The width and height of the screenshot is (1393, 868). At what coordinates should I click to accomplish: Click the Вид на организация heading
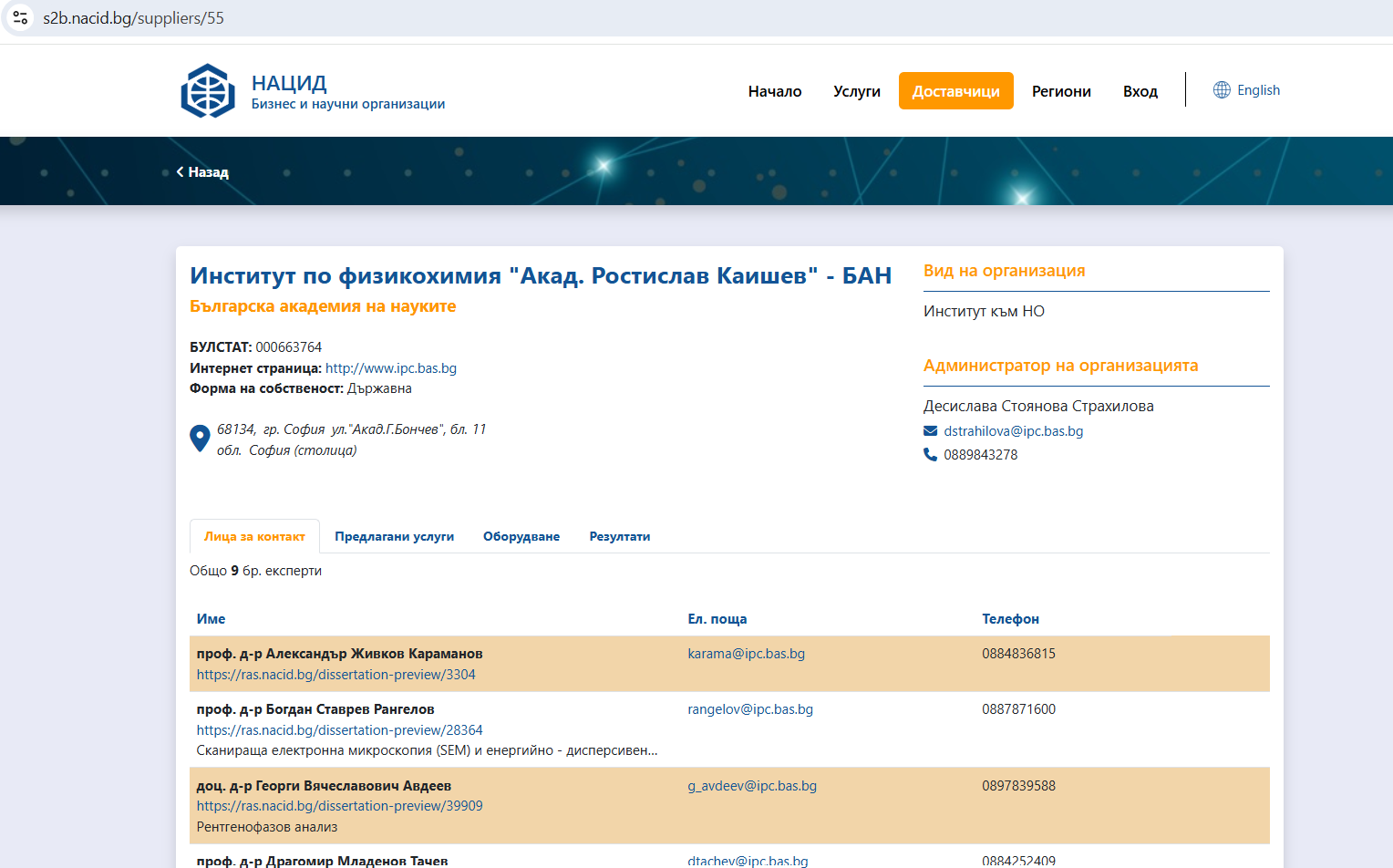1004,271
